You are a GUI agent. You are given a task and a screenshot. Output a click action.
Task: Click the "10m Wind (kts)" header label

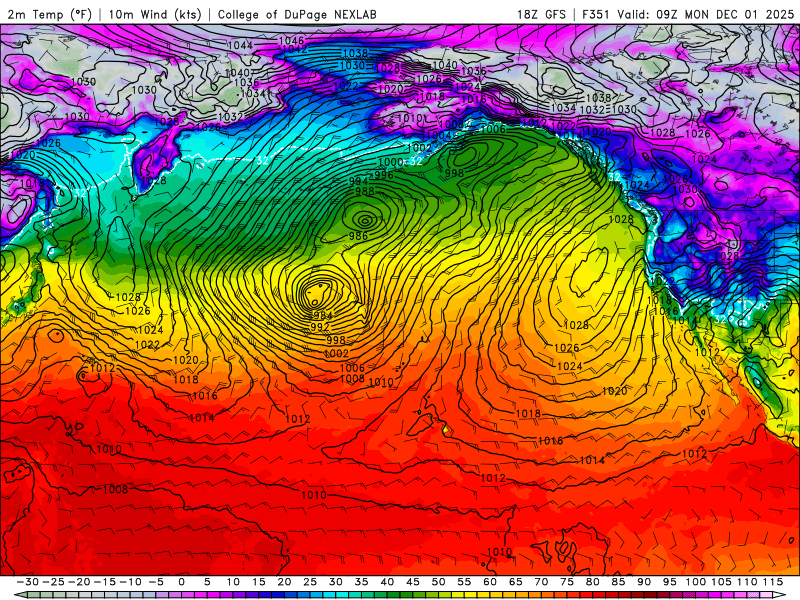(x=155, y=14)
